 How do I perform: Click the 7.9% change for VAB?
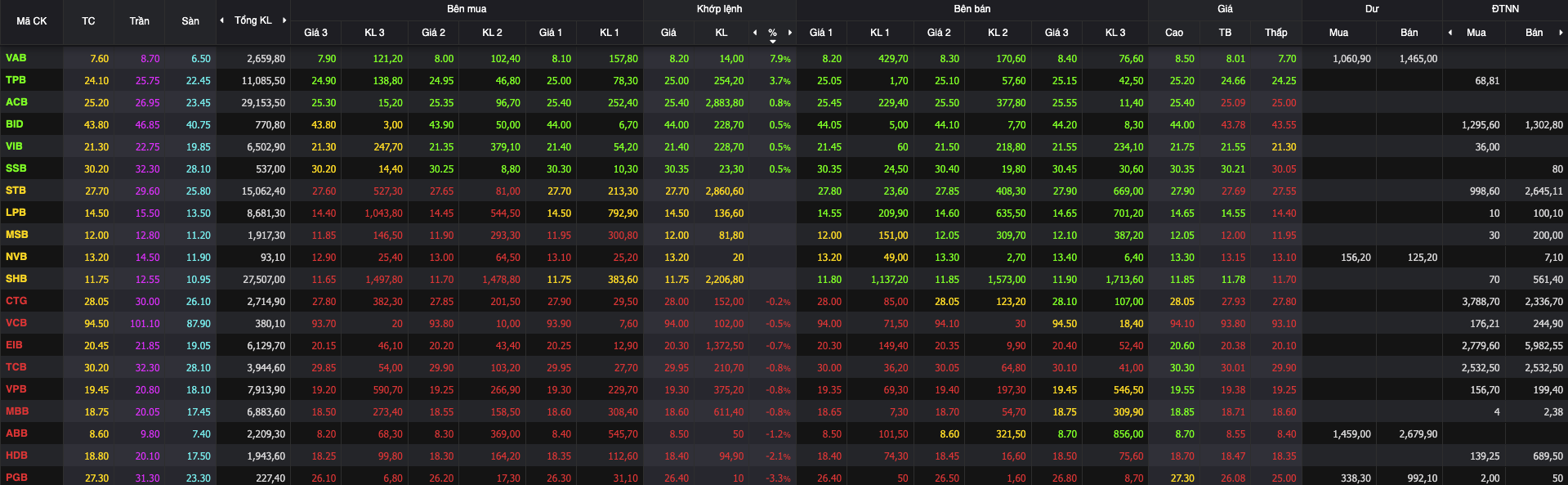[x=780, y=59]
